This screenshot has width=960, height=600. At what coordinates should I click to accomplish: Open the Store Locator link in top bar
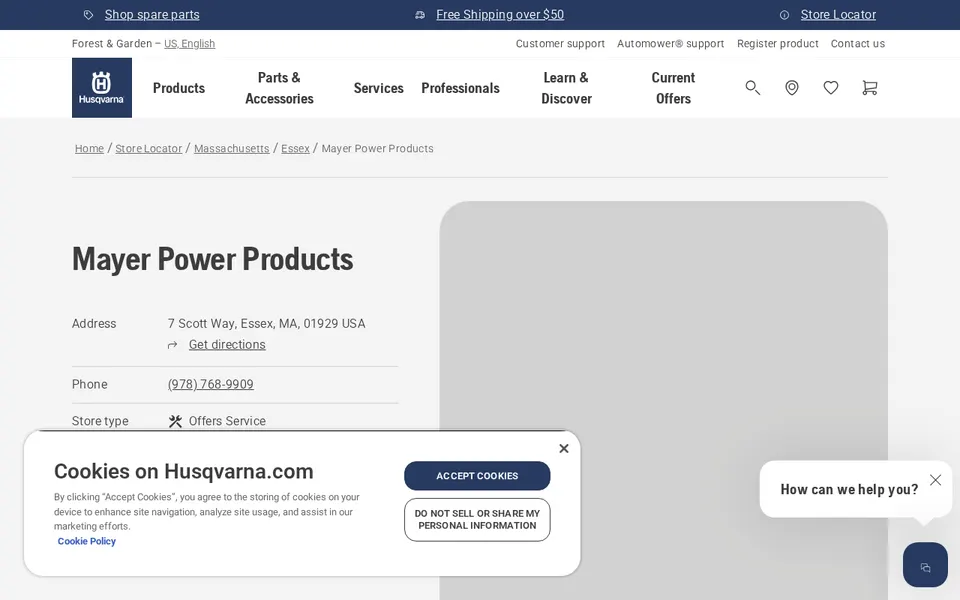pos(838,15)
